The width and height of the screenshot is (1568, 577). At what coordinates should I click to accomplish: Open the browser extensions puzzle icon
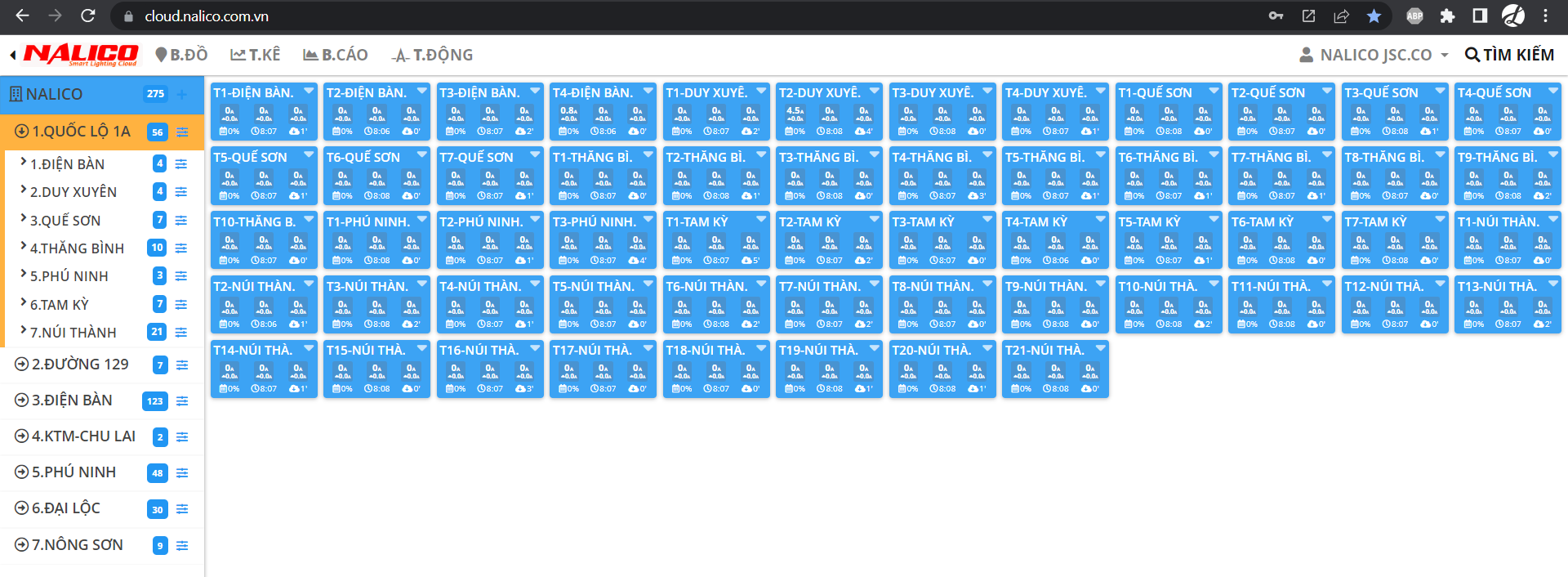coord(1447,16)
